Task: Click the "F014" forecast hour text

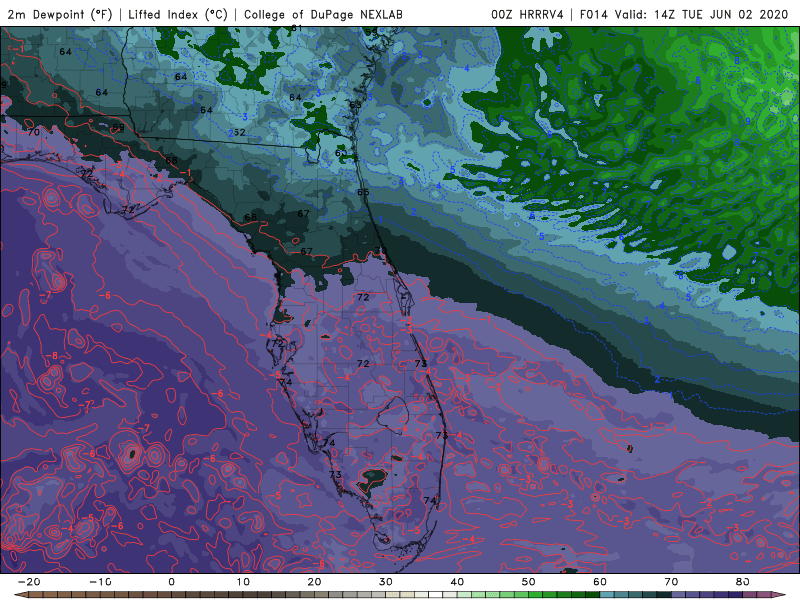Action: (x=593, y=14)
